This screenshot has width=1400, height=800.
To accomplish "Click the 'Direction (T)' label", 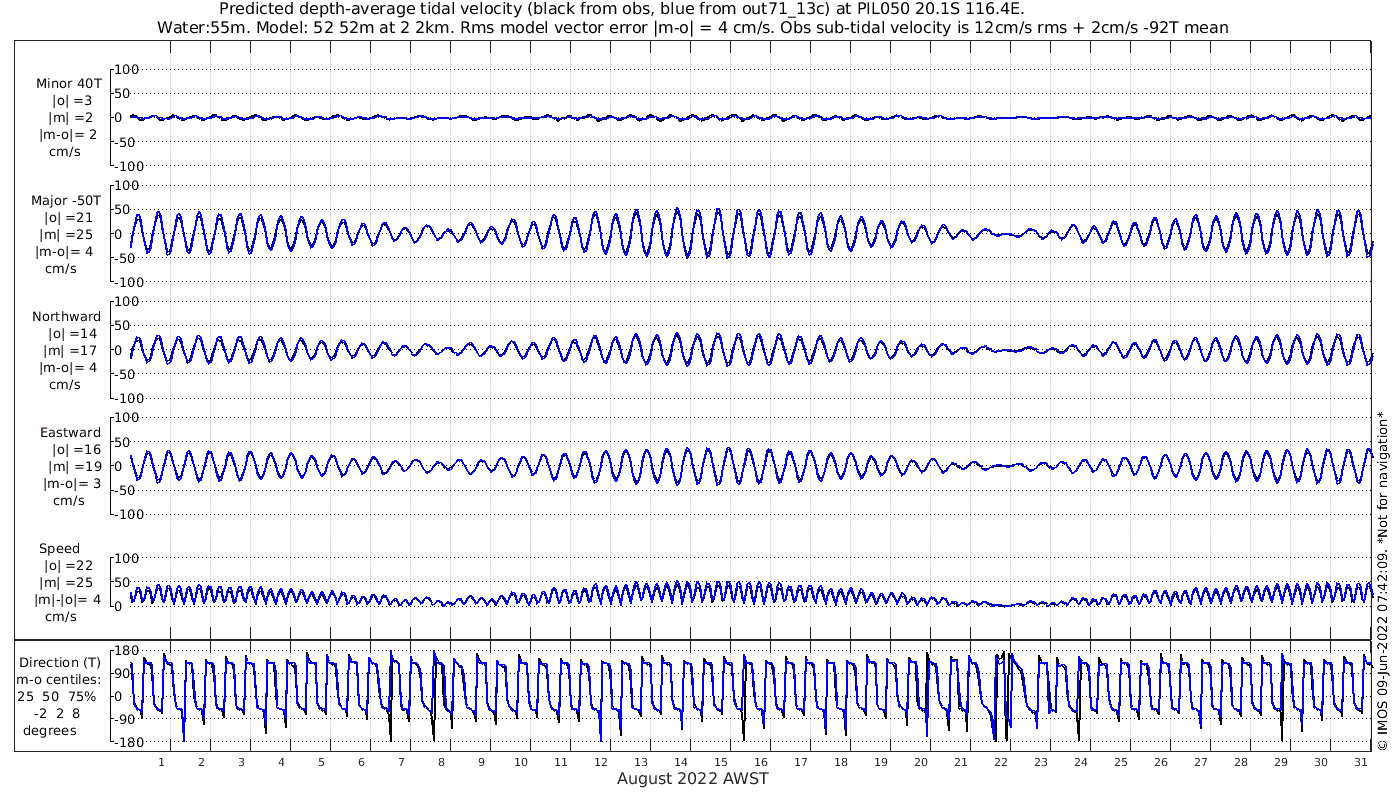I will pyautogui.click(x=60, y=662).
